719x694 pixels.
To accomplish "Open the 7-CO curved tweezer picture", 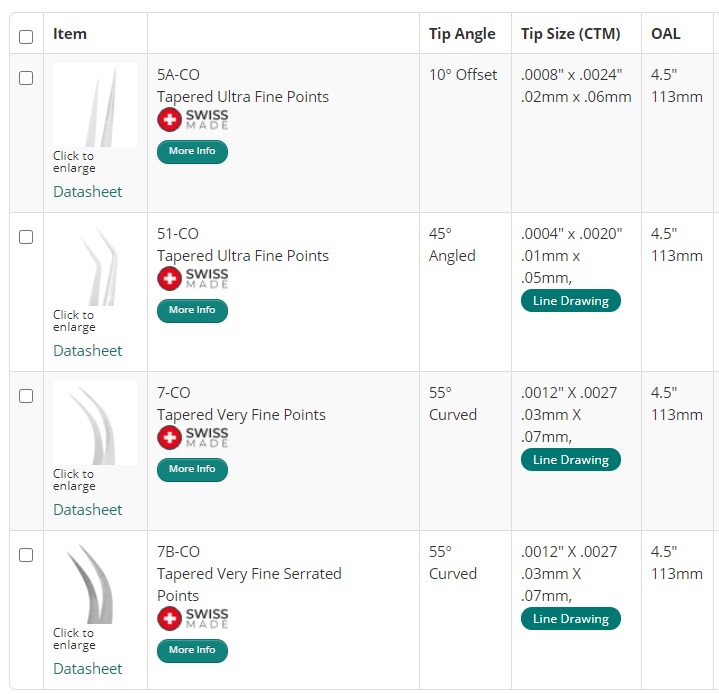I will pos(95,423).
